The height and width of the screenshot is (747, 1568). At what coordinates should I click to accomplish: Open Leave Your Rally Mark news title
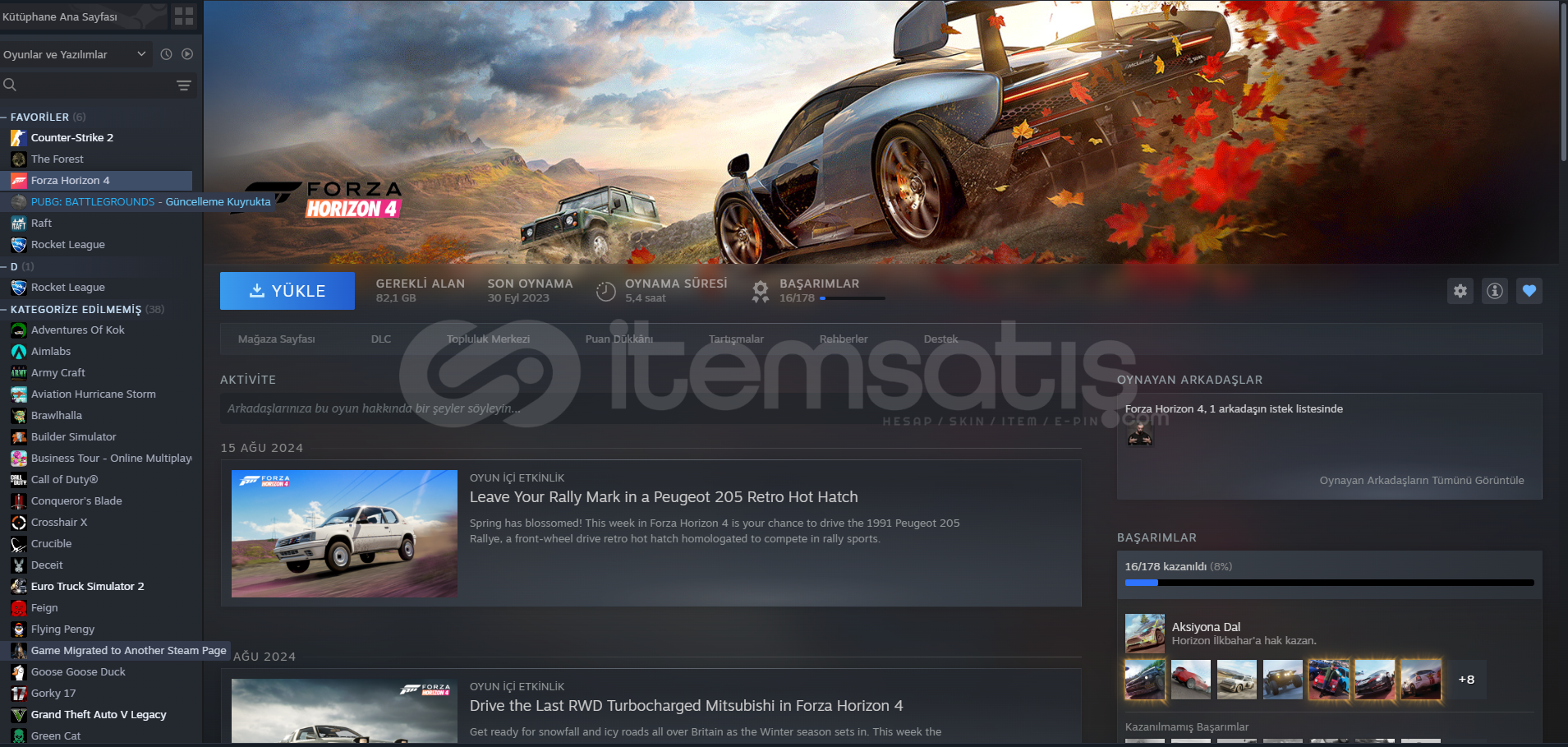click(664, 497)
